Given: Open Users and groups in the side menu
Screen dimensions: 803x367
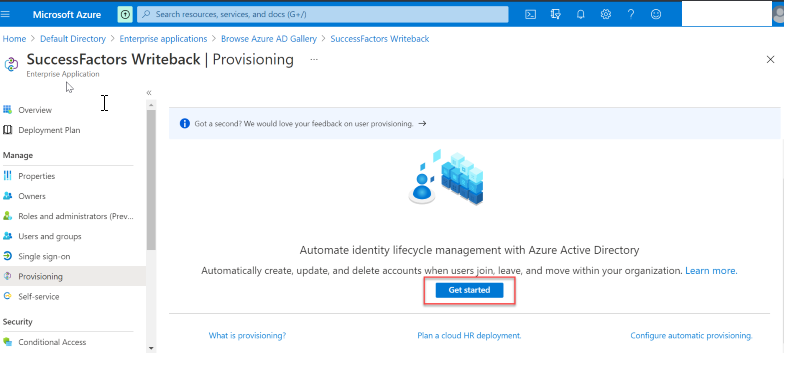Looking at the screenshot, I should click(x=50, y=236).
